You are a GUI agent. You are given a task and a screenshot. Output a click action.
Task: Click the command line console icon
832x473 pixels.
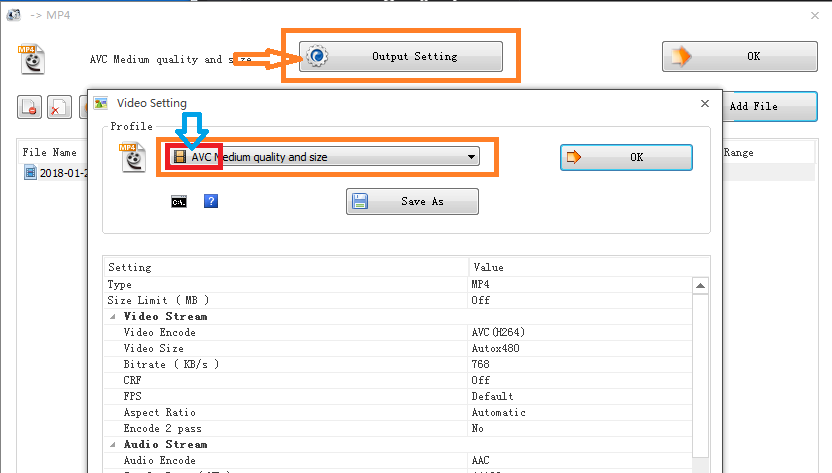pyautogui.click(x=179, y=201)
